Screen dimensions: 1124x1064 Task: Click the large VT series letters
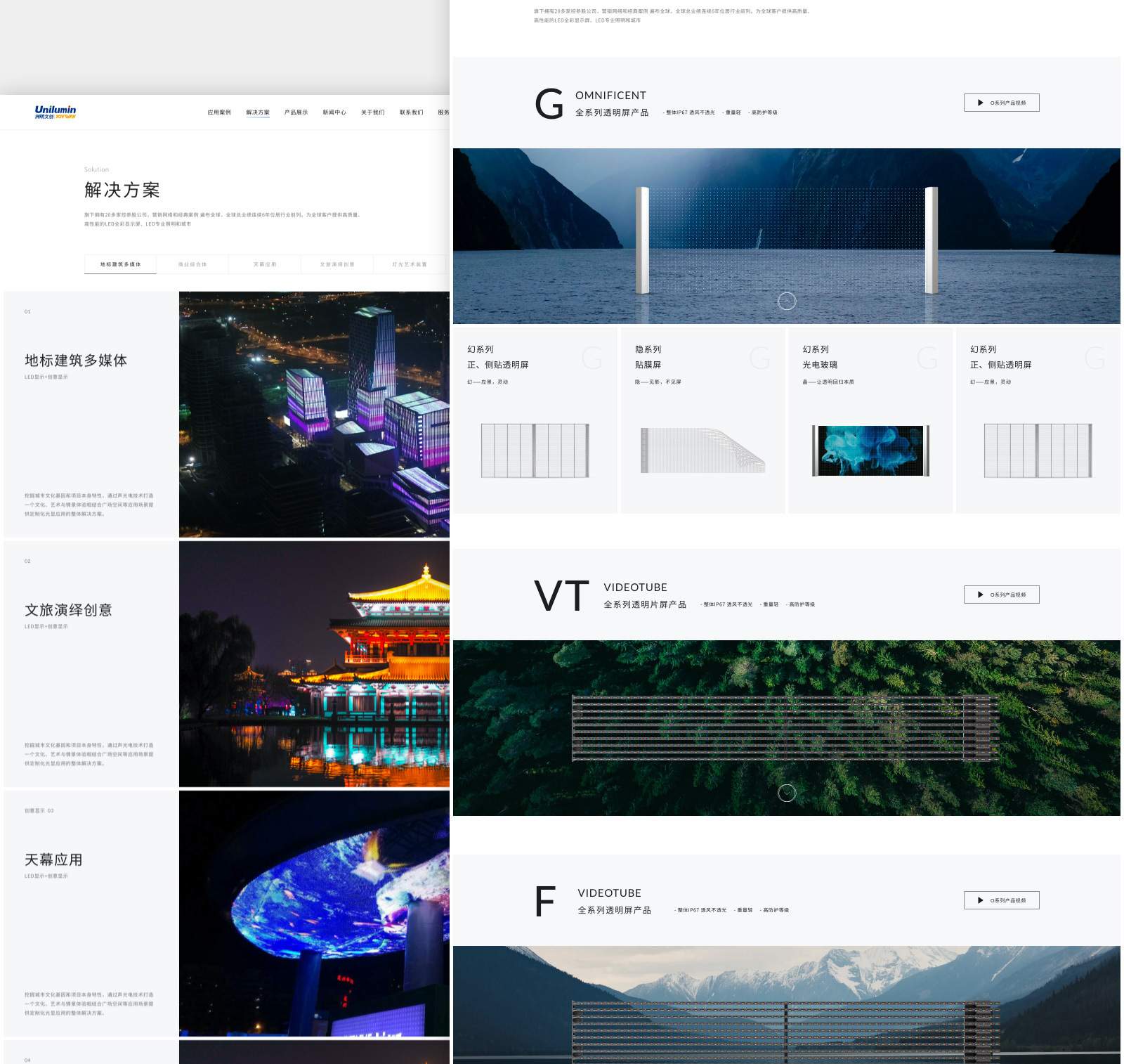tap(561, 596)
